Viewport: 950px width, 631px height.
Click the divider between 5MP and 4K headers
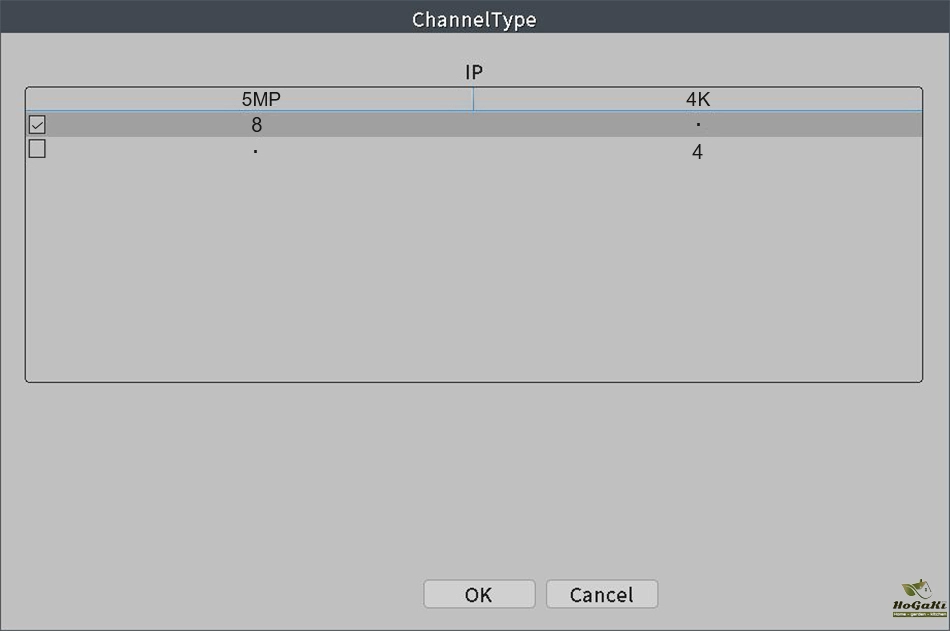(x=473, y=99)
